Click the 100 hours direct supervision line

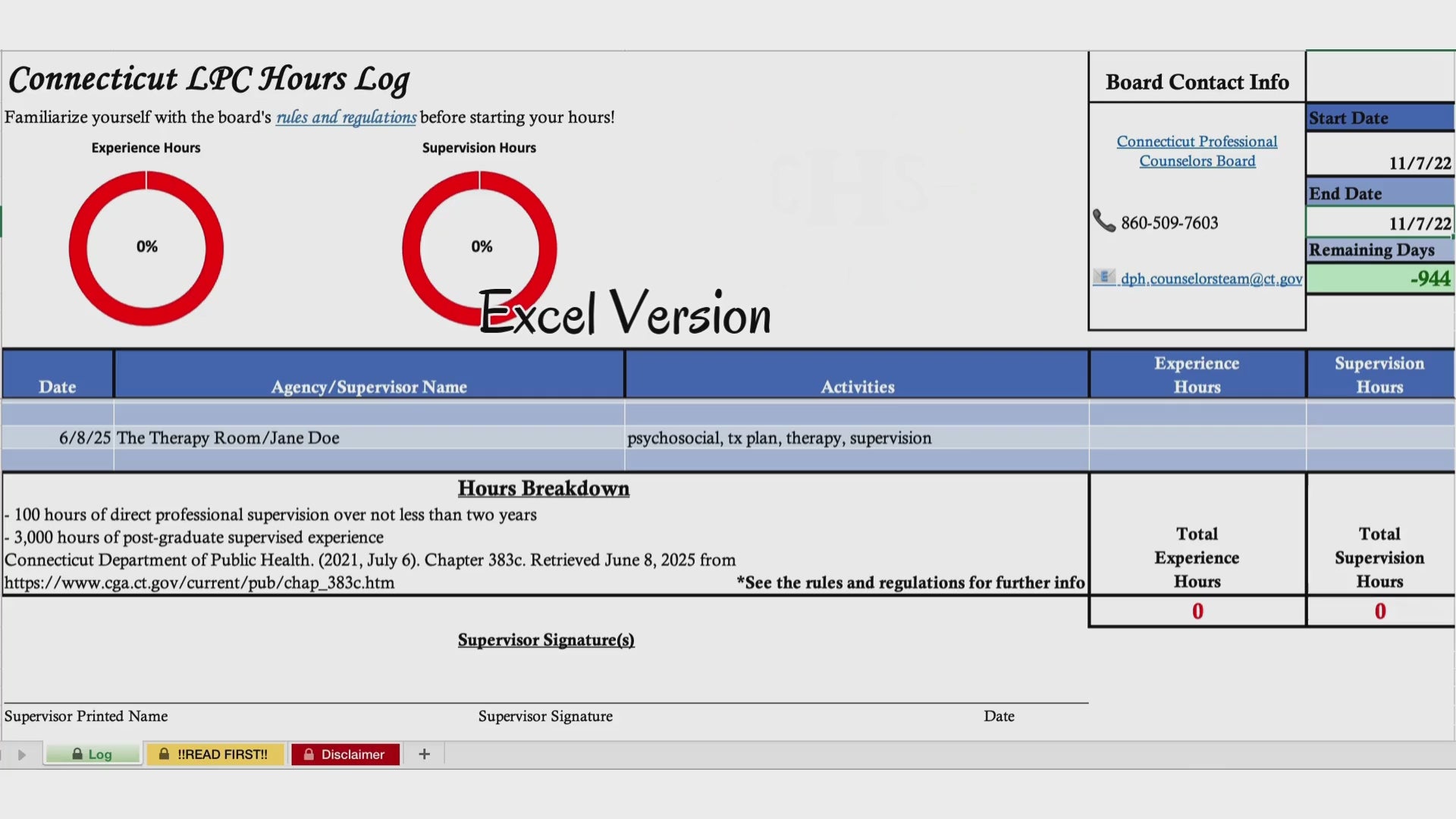tap(271, 514)
